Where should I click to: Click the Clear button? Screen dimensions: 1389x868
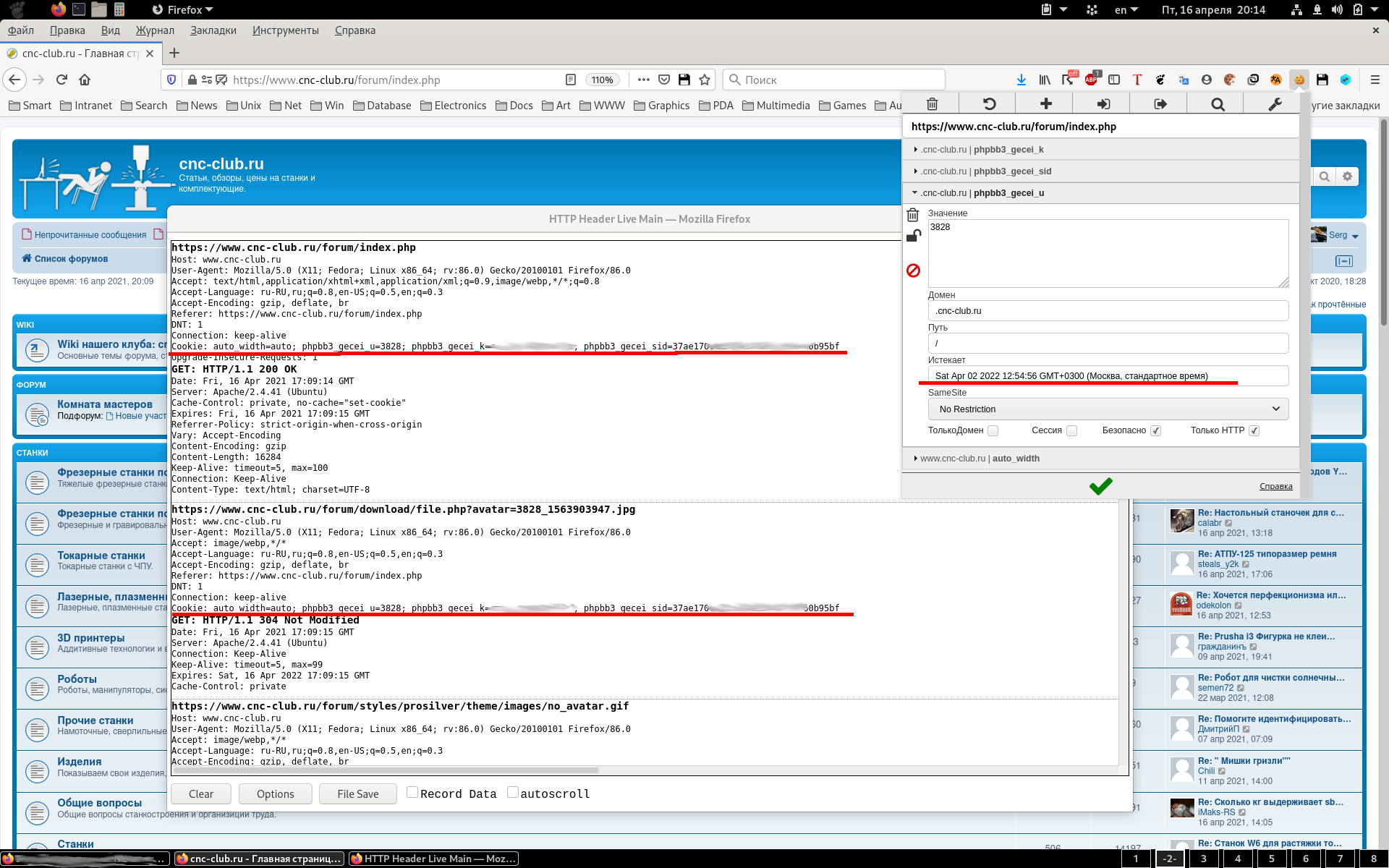point(201,793)
